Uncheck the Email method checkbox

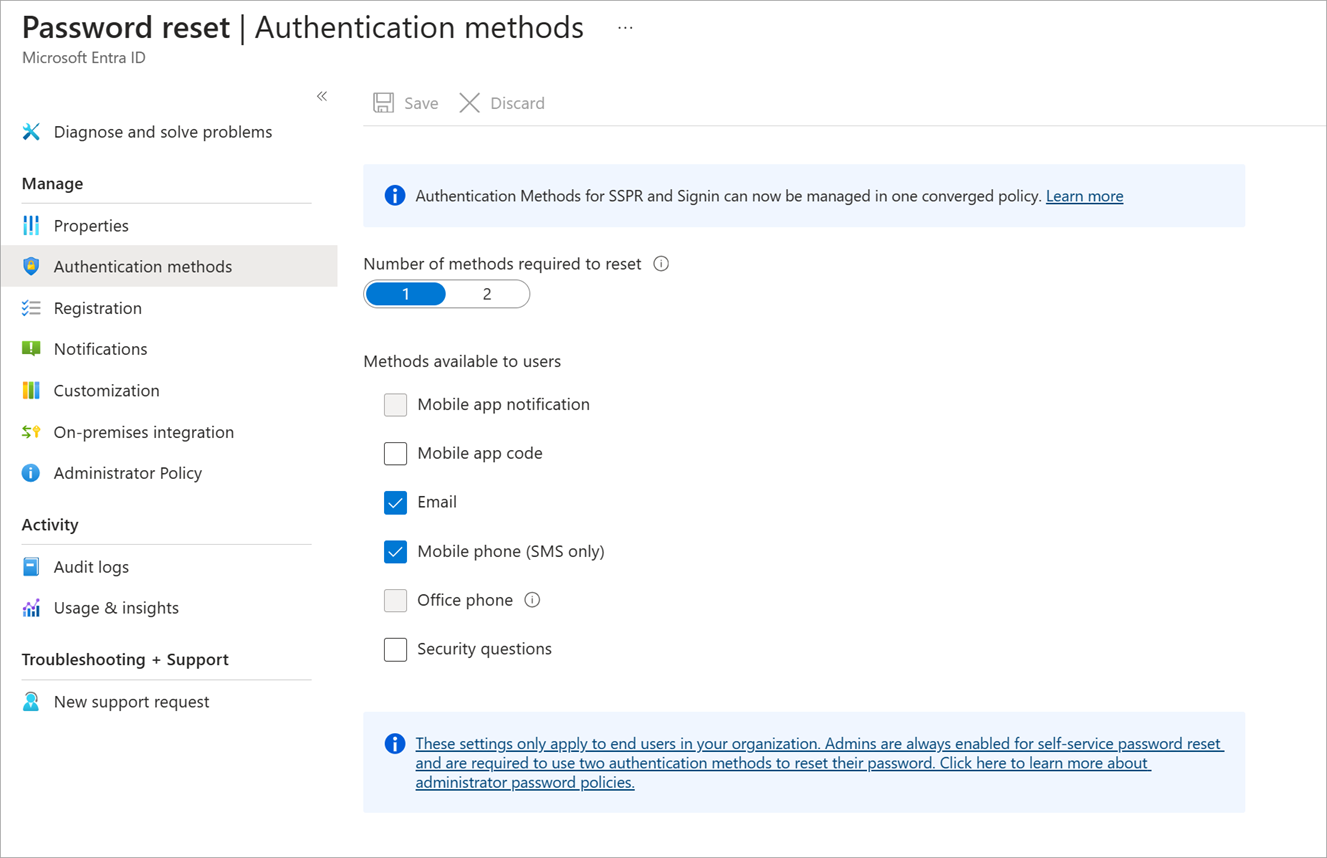(395, 502)
